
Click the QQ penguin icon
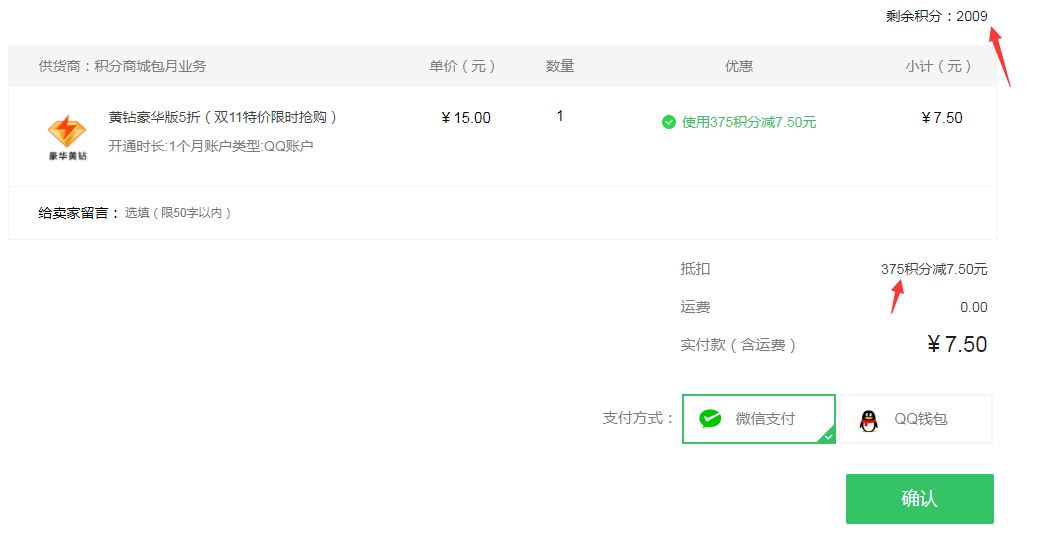868,420
